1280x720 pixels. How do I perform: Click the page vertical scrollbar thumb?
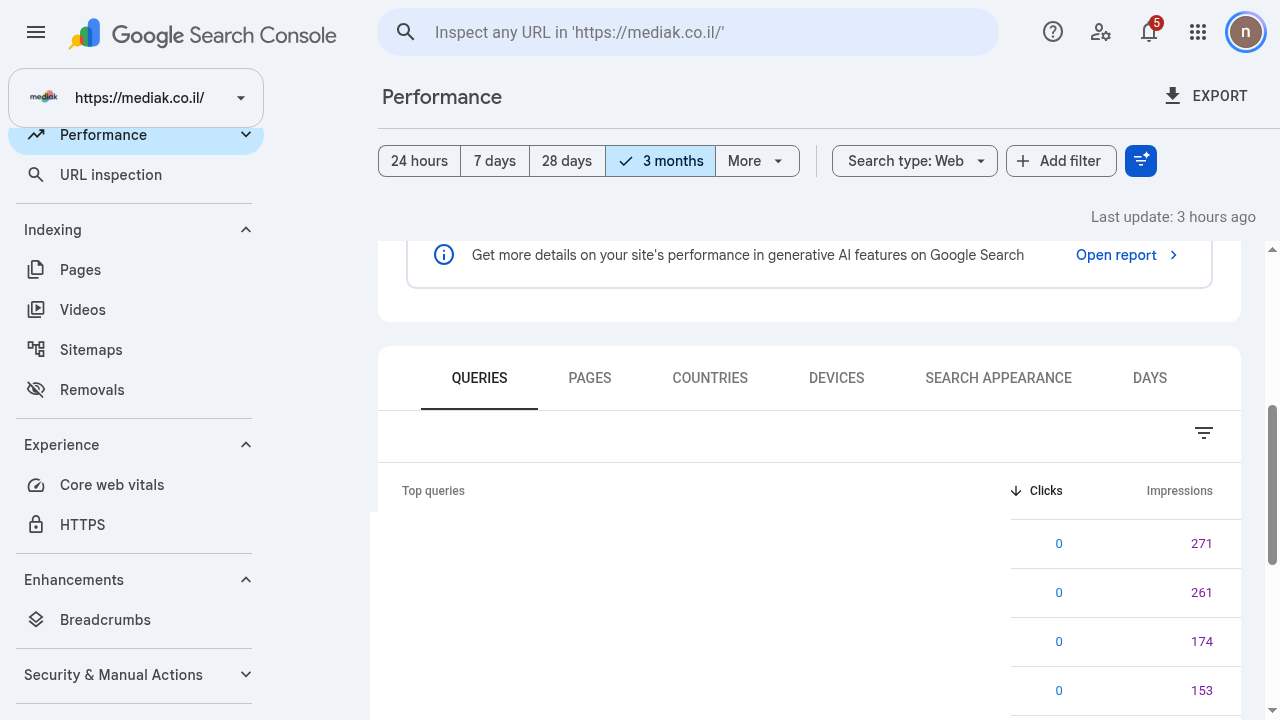pos(1273,485)
